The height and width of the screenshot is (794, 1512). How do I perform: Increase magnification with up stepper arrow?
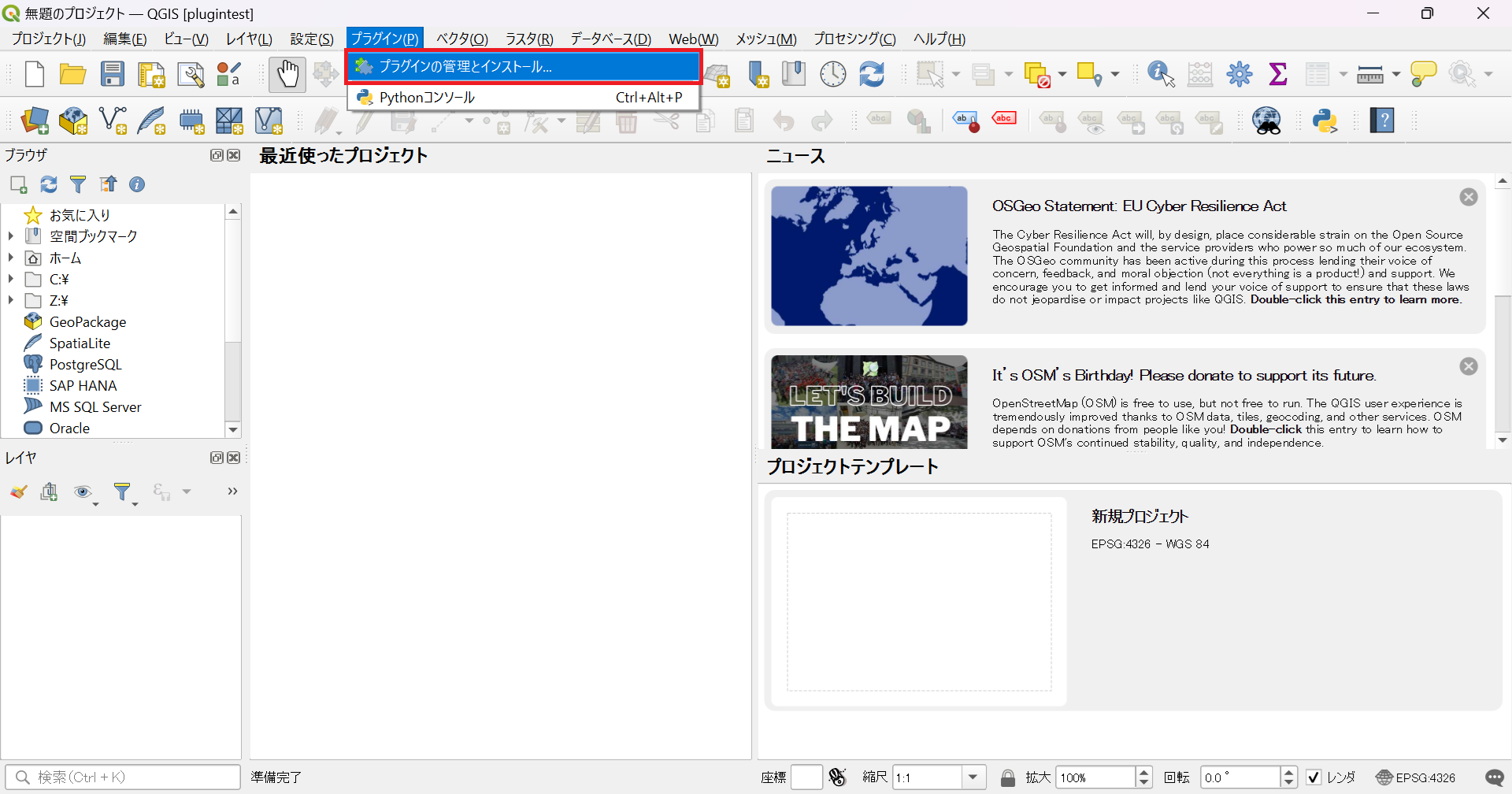coord(1144,772)
